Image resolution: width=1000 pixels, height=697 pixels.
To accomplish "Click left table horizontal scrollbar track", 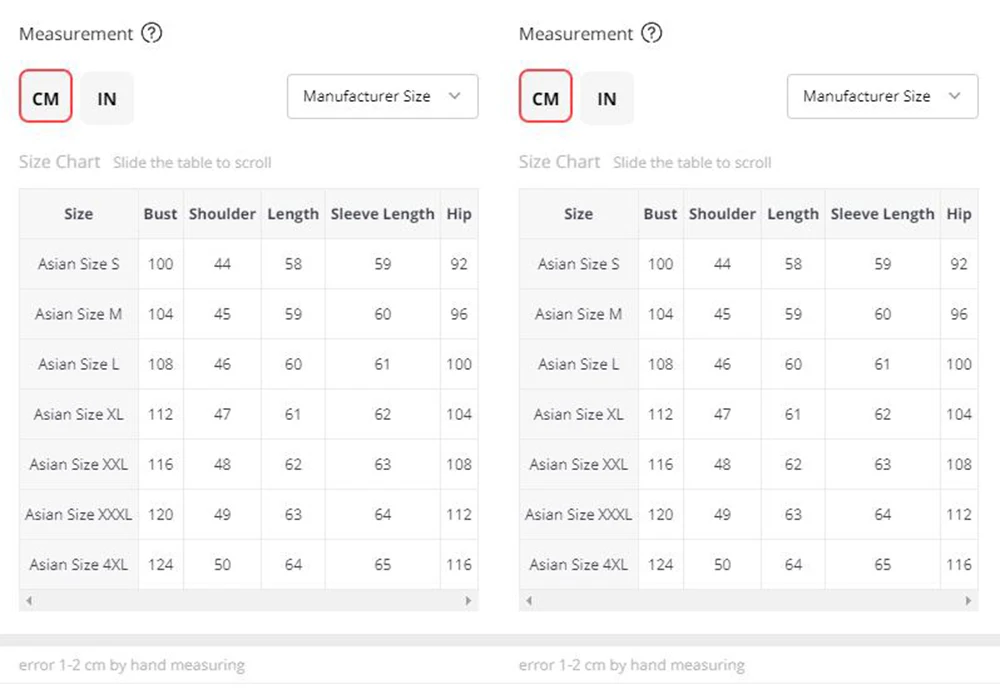I will (x=249, y=600).
